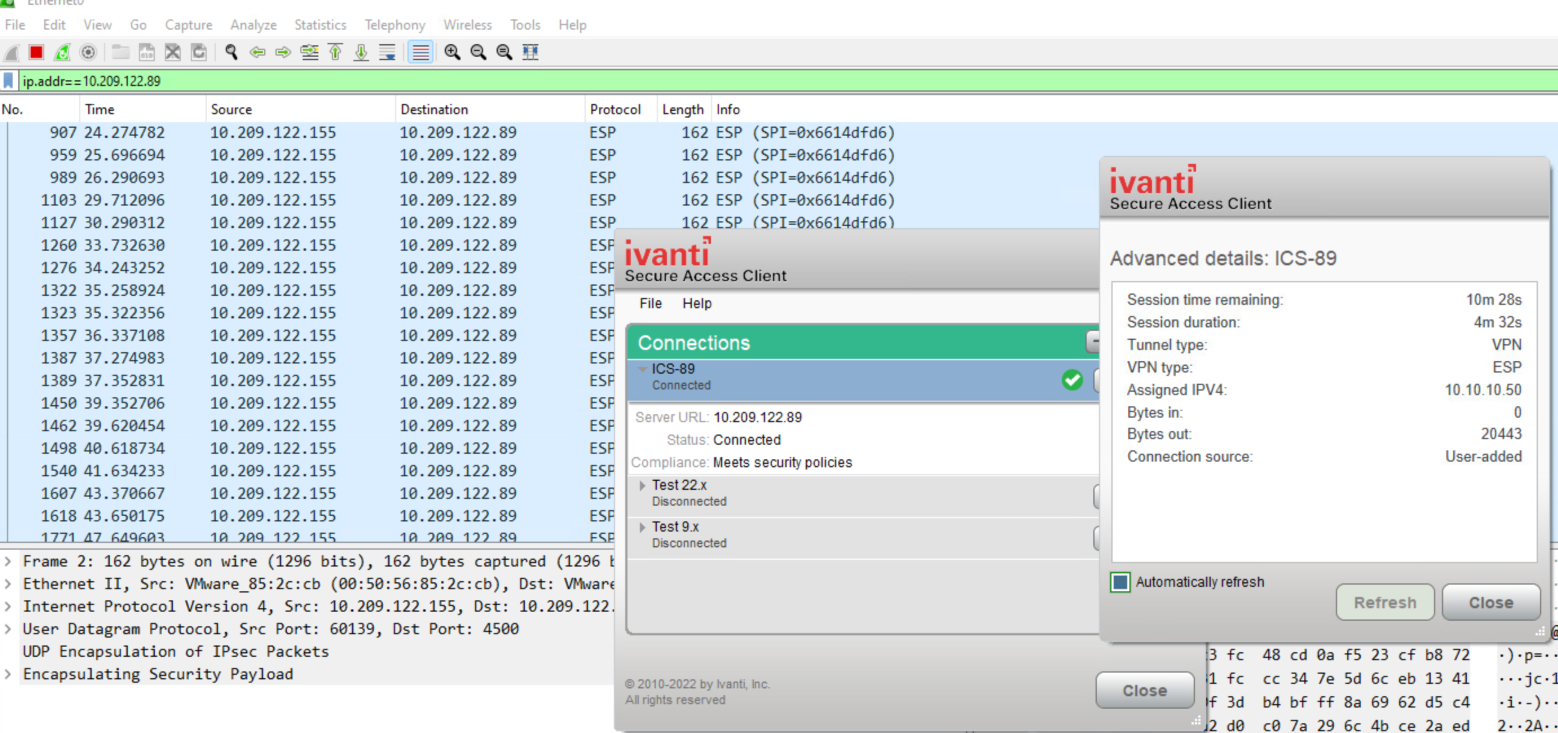Image resolution: width=1558 pixels, height=733 pixels.
Task: Click Close in Advanced details window
Action: point(1490,602)
